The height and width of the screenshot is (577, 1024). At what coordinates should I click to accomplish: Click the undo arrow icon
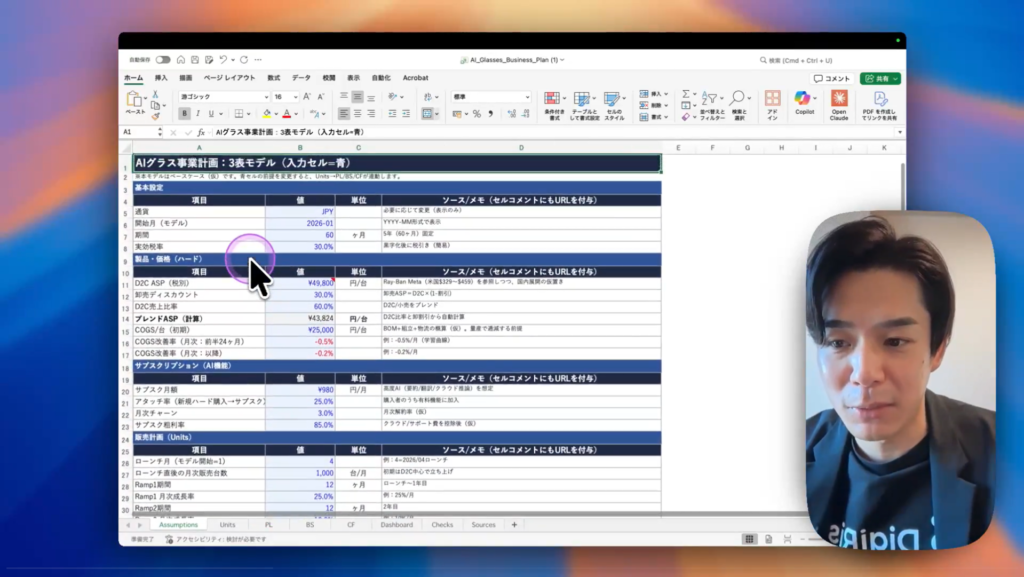(x=222, y=60)
